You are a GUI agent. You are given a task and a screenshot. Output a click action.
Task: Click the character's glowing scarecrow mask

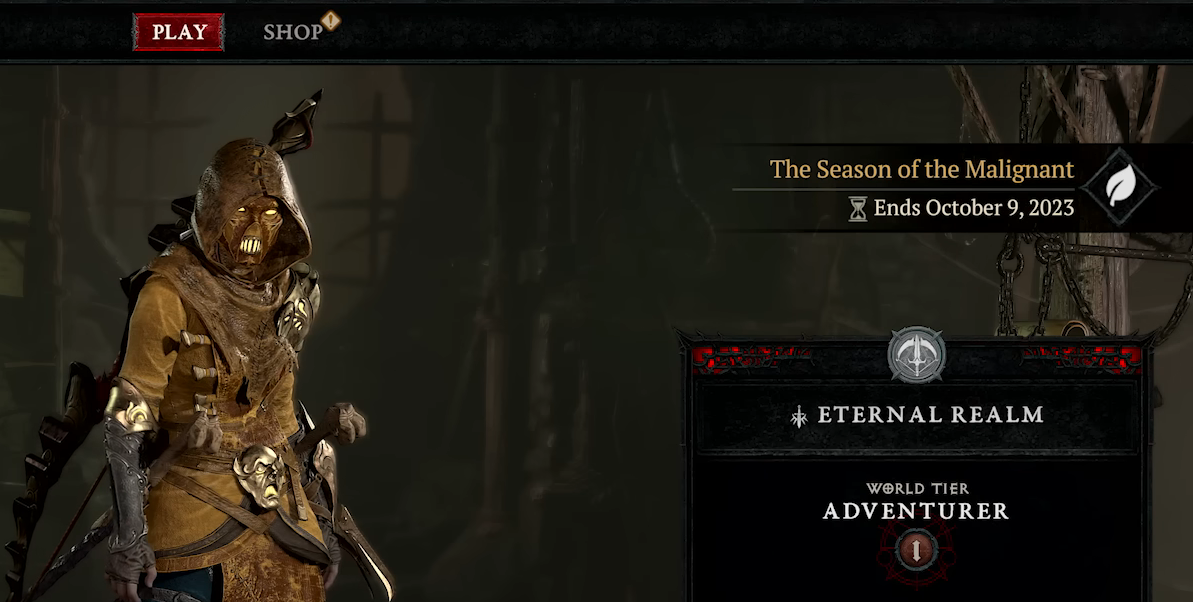pos(251,231)
